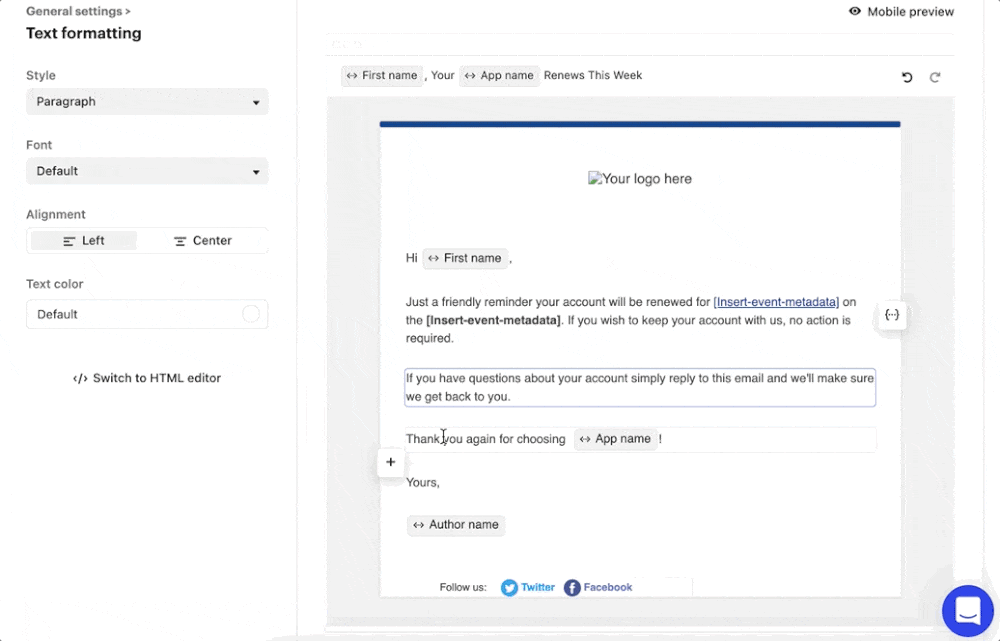The height and width of the screenshot is (641, 1000).
Task: Click the First name tag in subject line
Action: pos(382,76)
